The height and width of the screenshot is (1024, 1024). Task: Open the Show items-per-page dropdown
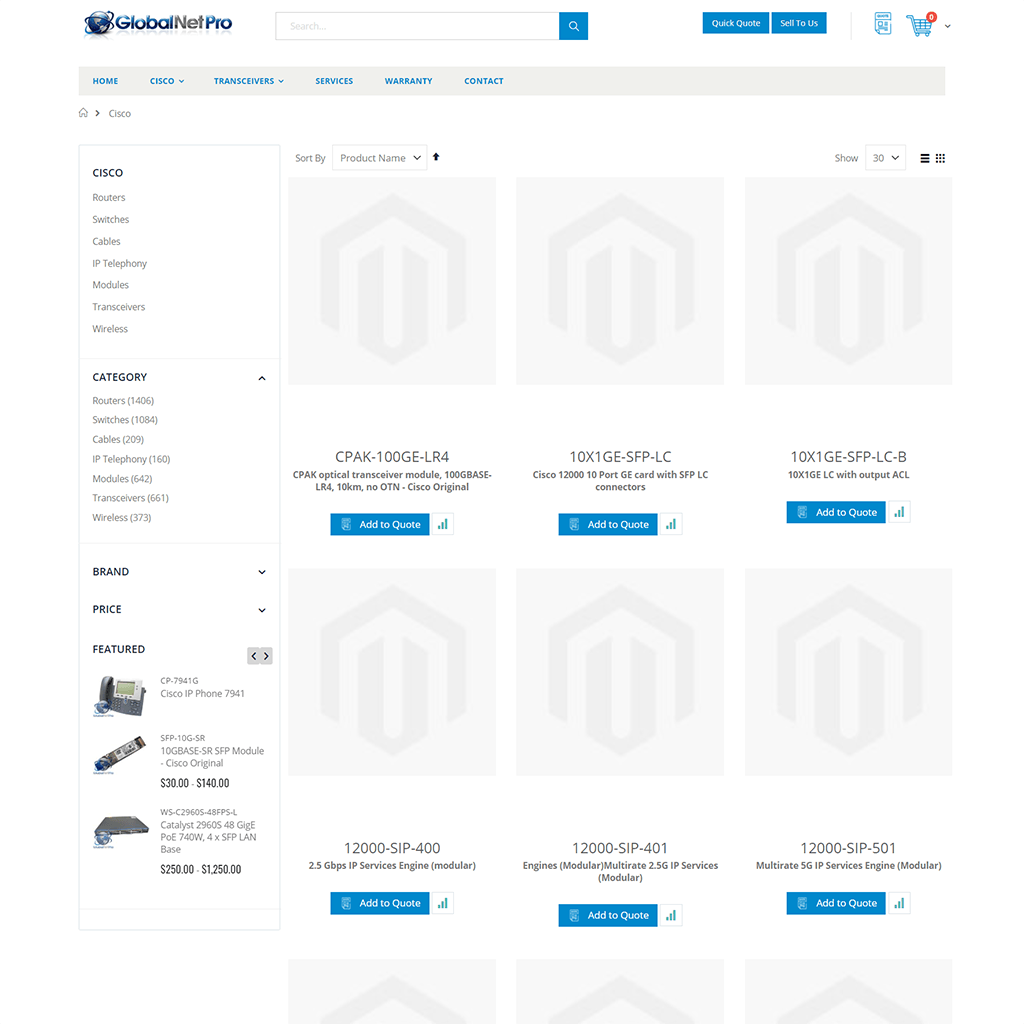[885, 158]
